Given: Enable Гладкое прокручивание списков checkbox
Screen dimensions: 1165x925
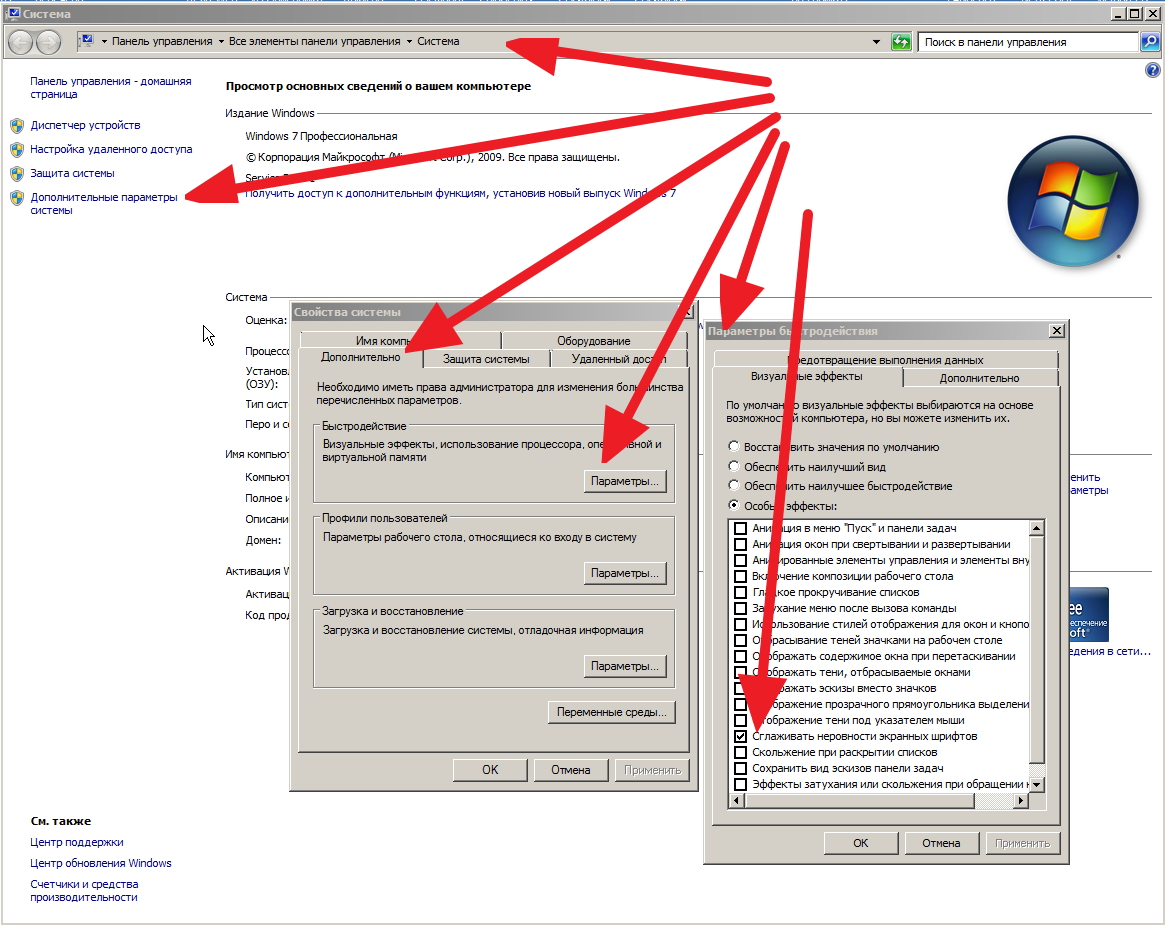Looking at the screenshot, I should (740, 592).
